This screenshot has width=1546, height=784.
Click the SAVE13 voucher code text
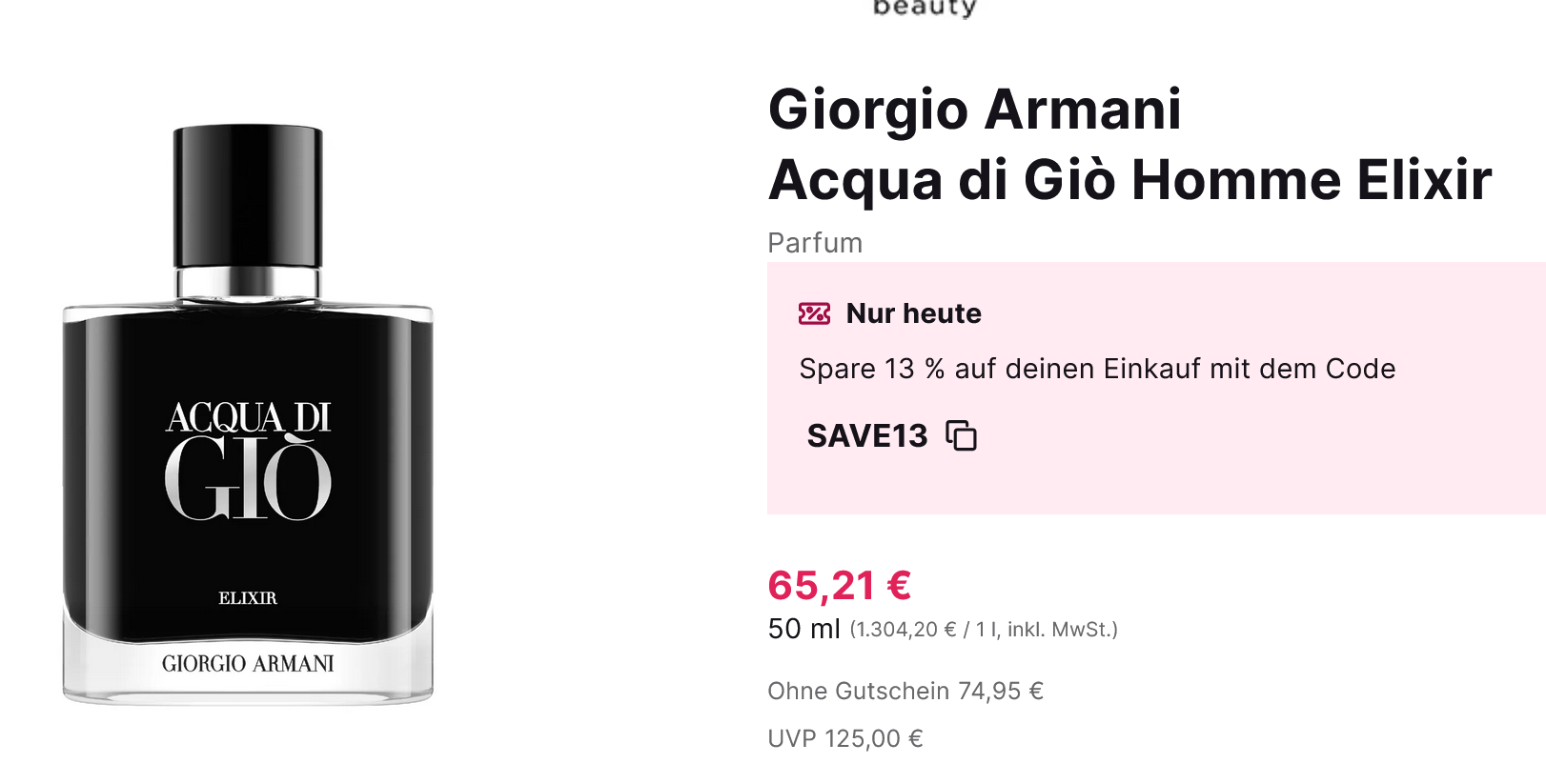tap(866, 435)
